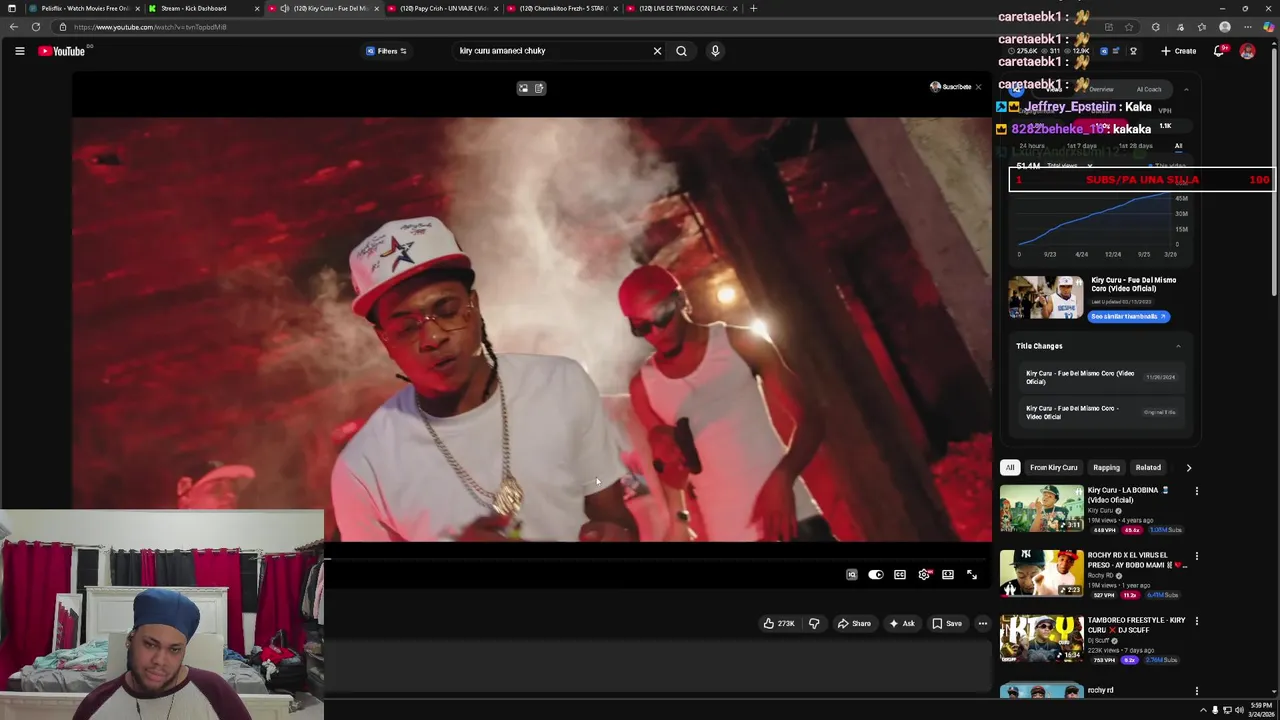Open 'TAMBOREO FREESTYLE' video thumbnail
Viewport: 1280px width, 720px height.
[x=1042, y=639]
